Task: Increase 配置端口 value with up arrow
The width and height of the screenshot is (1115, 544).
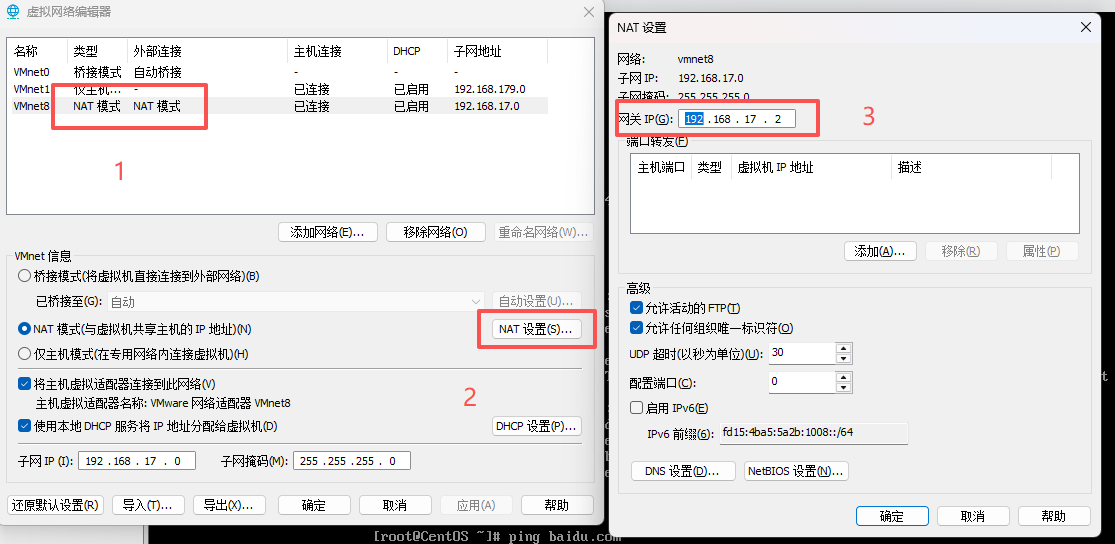Action: pyautogui.click(x=843, y=377)
